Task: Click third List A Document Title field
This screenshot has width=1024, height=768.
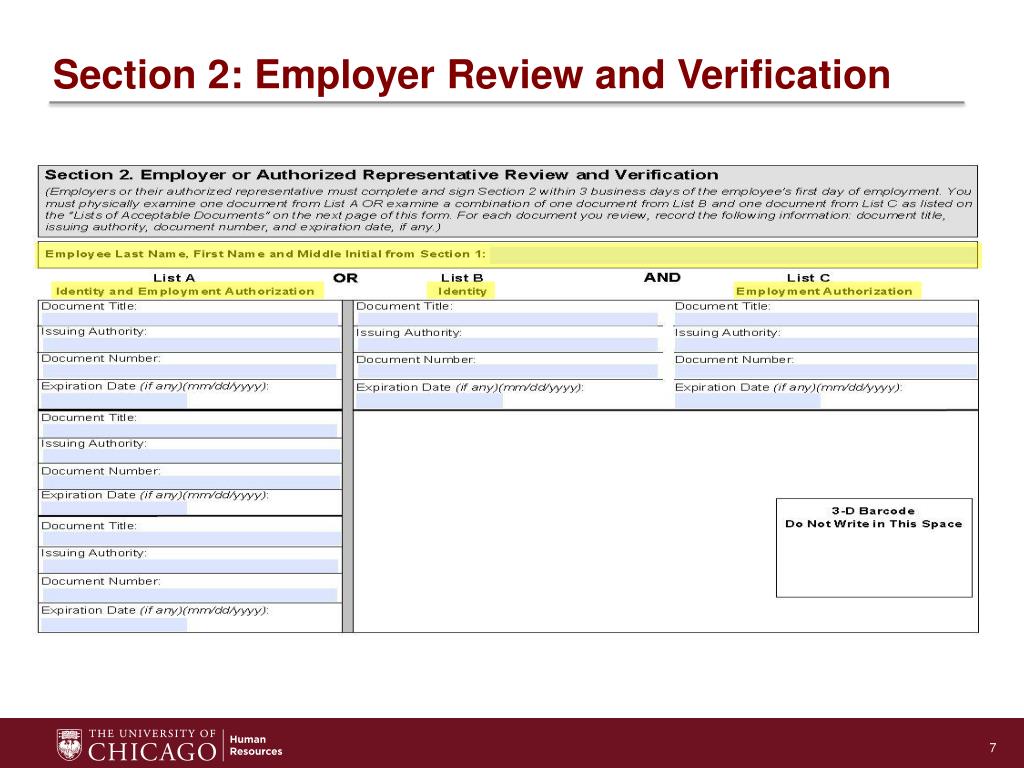Action: [191, 539]
